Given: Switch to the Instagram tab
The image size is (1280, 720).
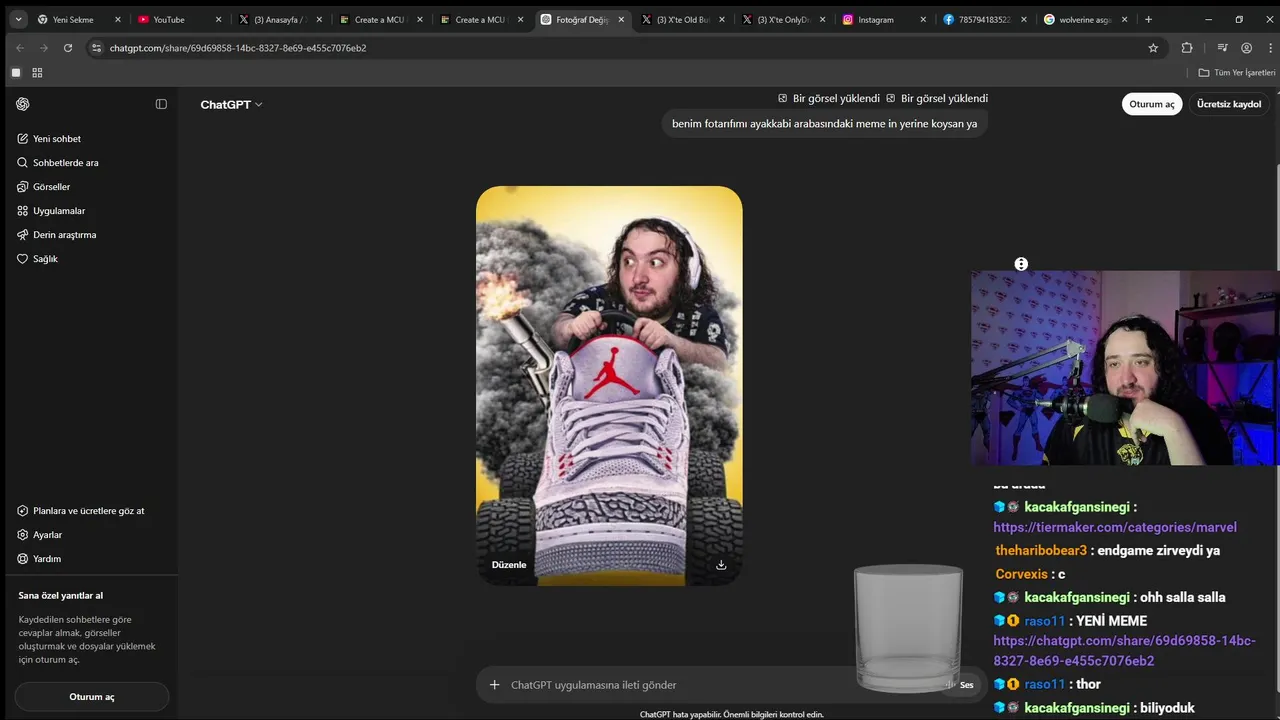Looking at the screenshot, I should [x=884, y=19].
